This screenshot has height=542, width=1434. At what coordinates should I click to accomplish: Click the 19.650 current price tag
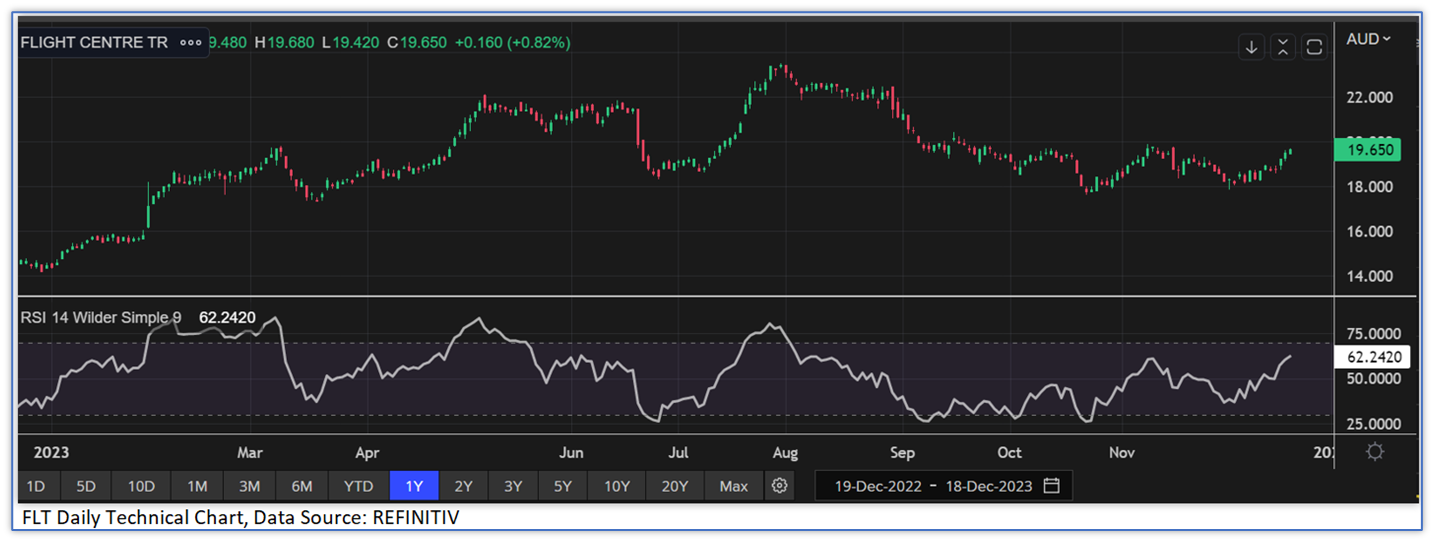pos(1367,150)
